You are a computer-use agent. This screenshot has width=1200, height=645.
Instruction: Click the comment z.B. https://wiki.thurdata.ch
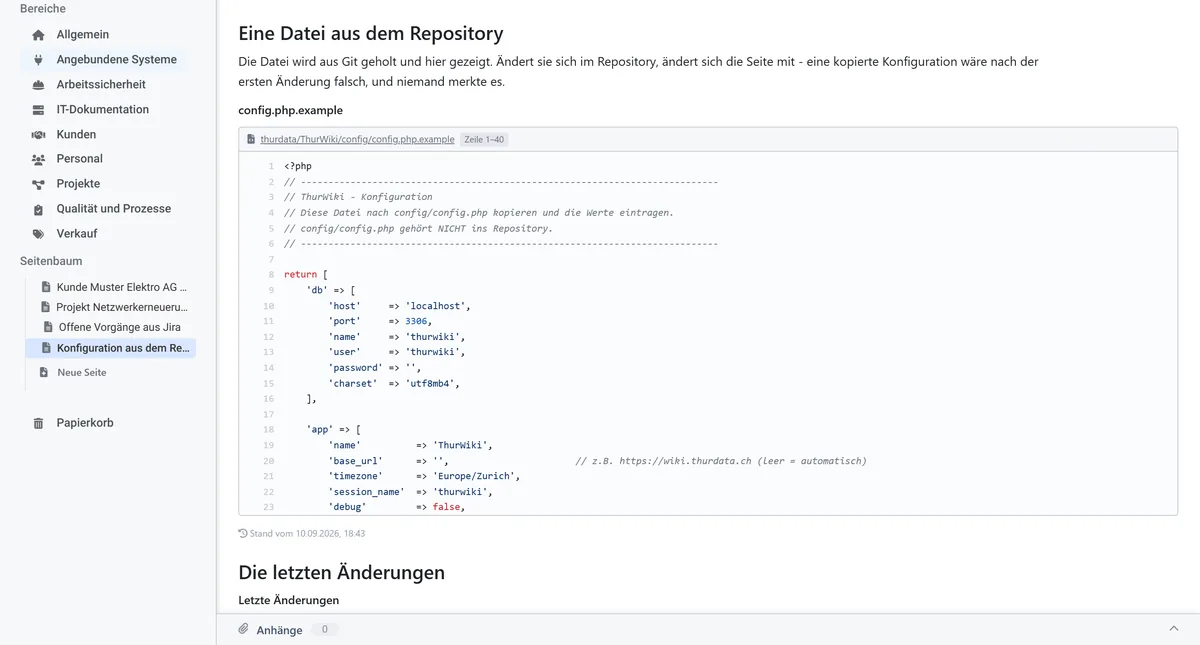(x=721, y=461)
